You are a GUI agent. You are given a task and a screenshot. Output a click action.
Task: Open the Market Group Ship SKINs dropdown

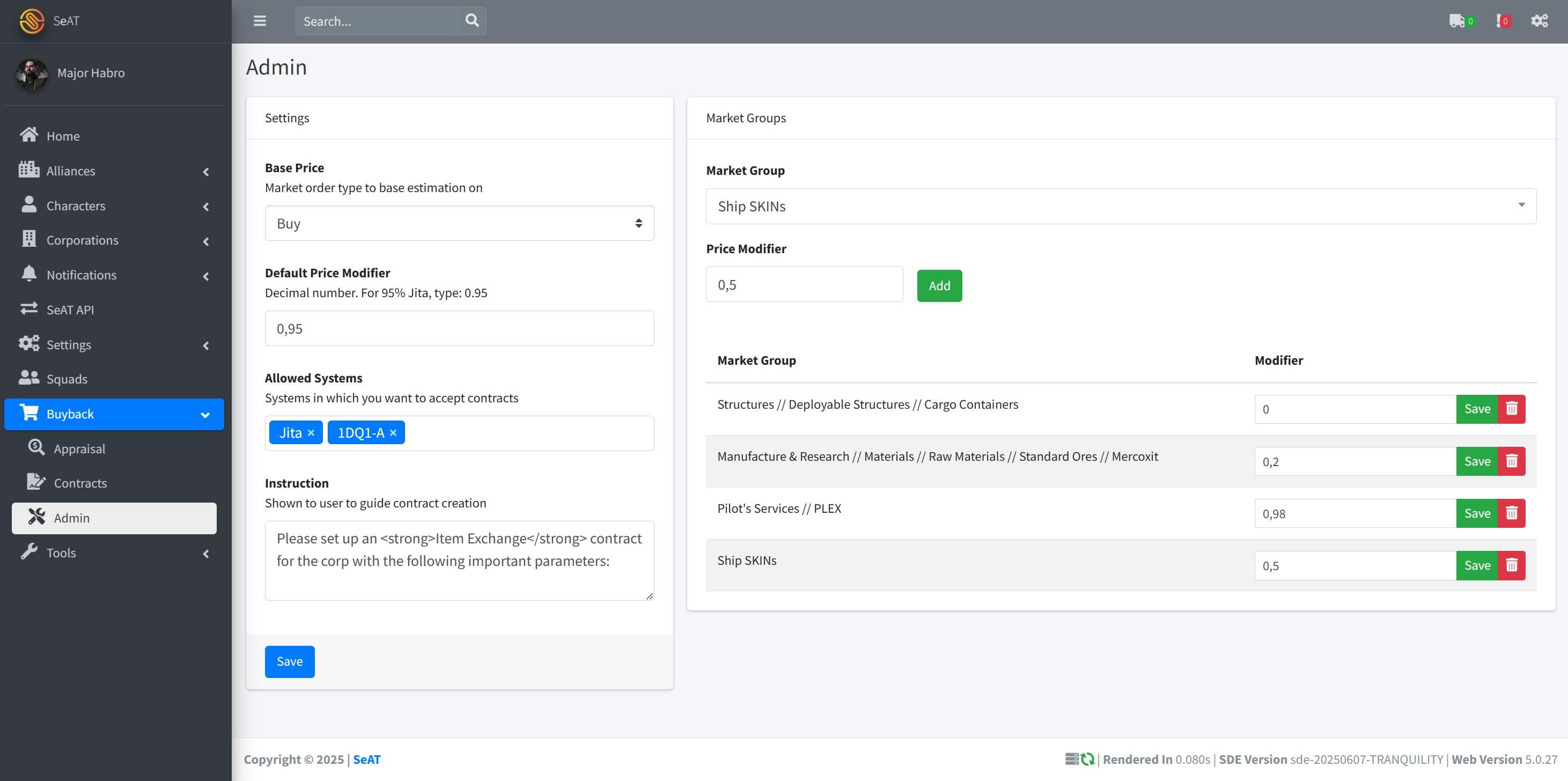[x=1121, y=207]
